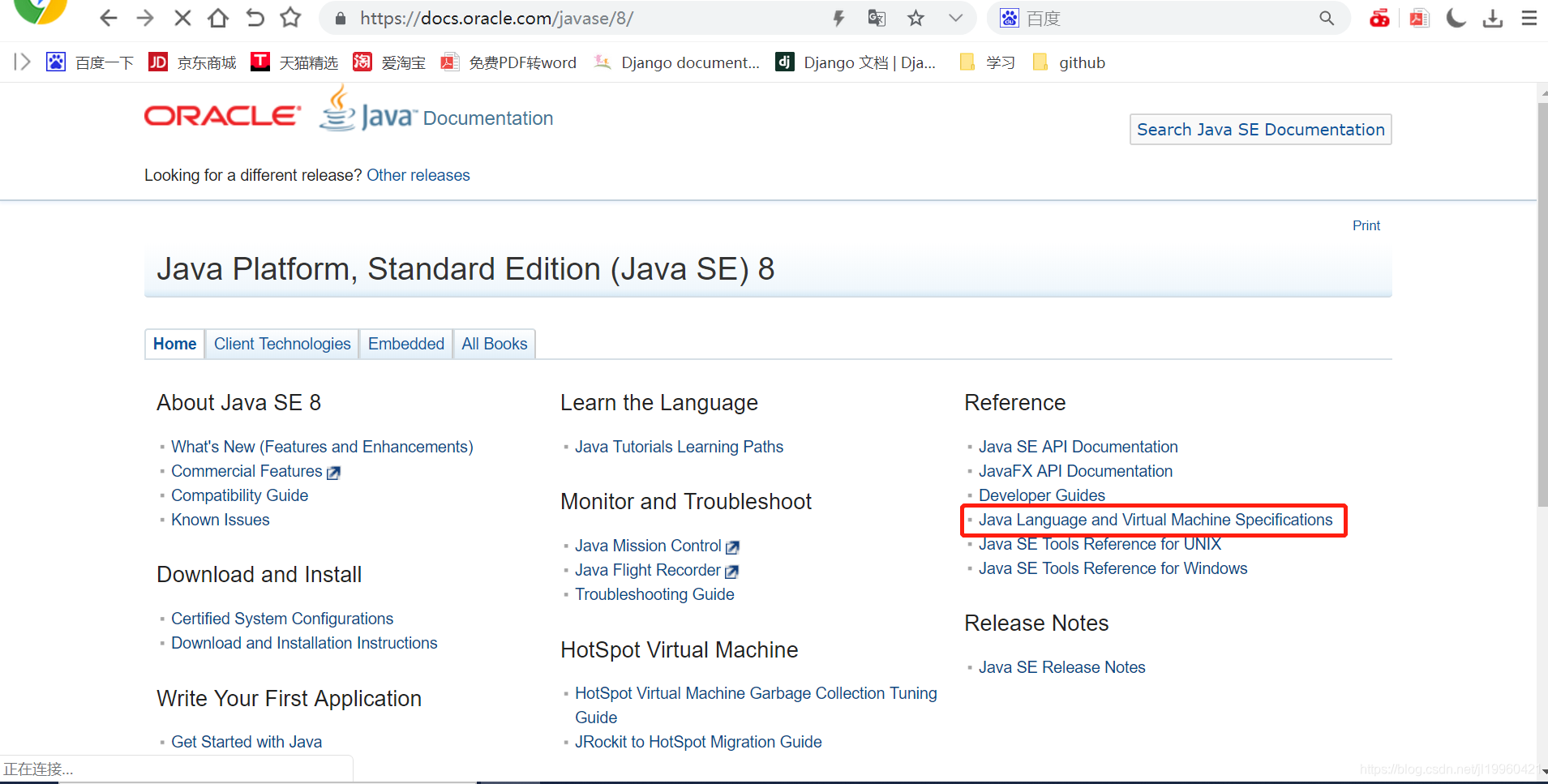Viewport: 1548px width, 784px height.
Task: Expand the address bar dropdown chevron
Action: coord(956,18)
